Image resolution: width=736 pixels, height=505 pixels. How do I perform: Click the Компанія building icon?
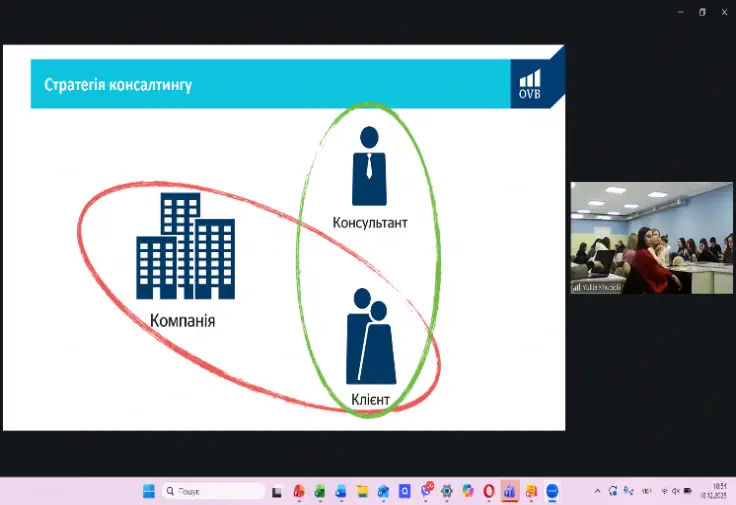pyautogui.click(x=185, y=247)
